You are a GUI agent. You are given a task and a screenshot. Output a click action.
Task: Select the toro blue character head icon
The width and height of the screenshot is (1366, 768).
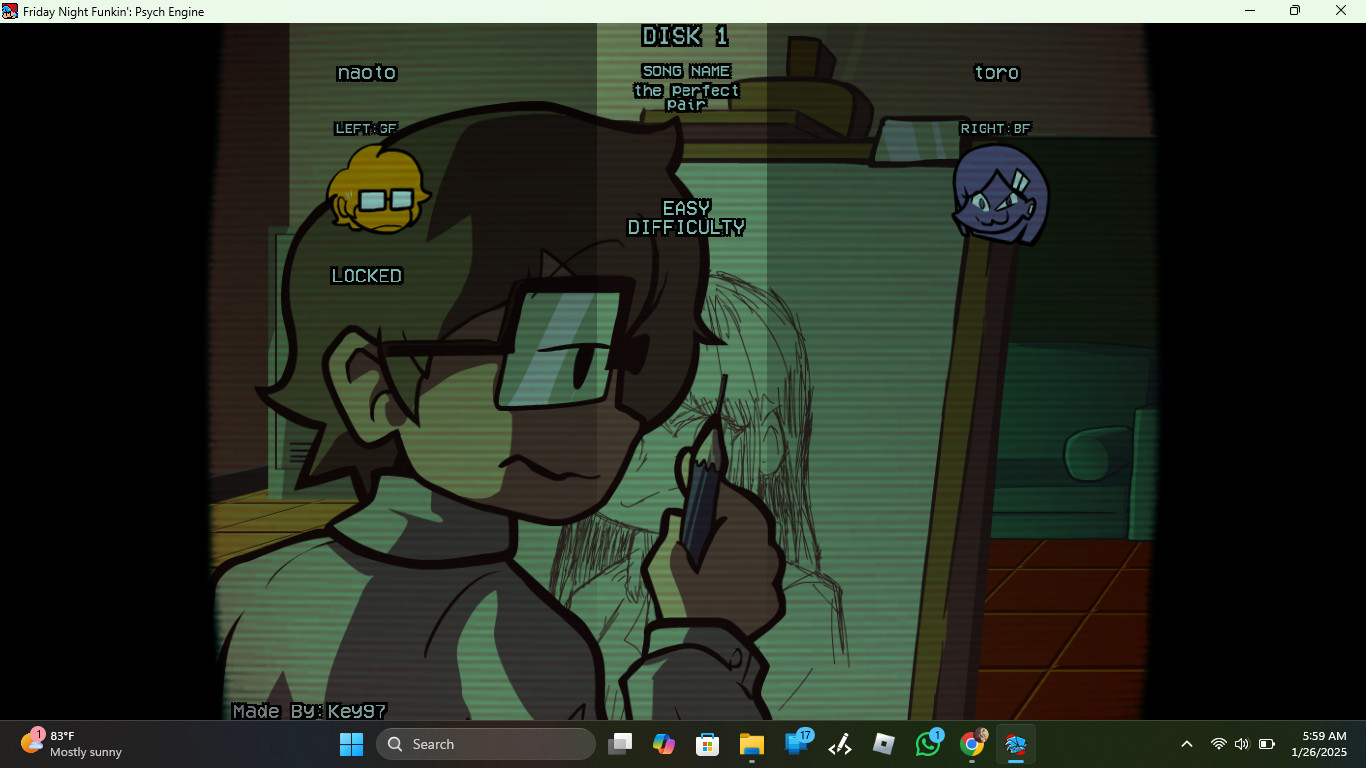tap(1001, 193)
